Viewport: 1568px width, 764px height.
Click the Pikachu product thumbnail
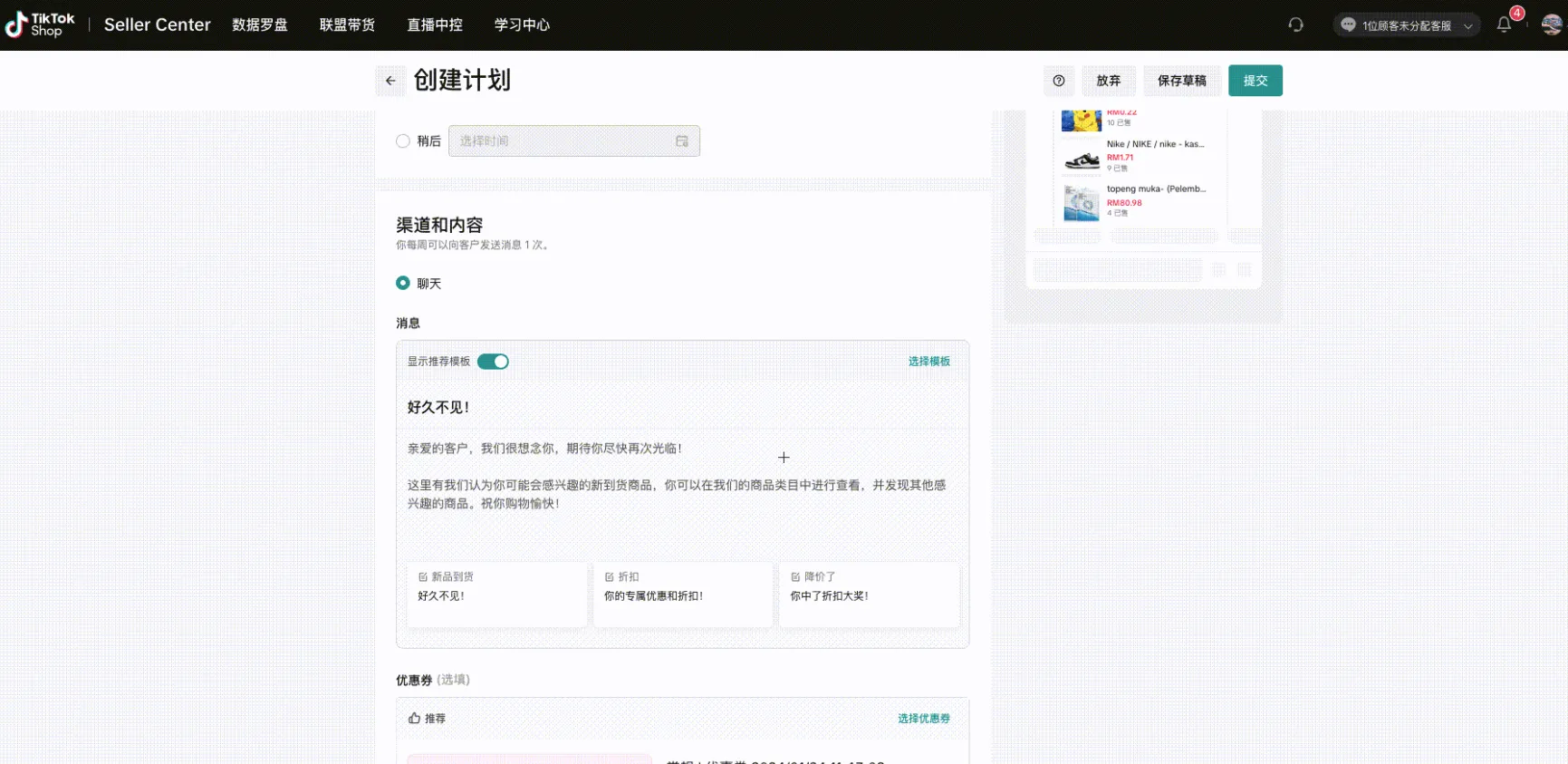1082,121
